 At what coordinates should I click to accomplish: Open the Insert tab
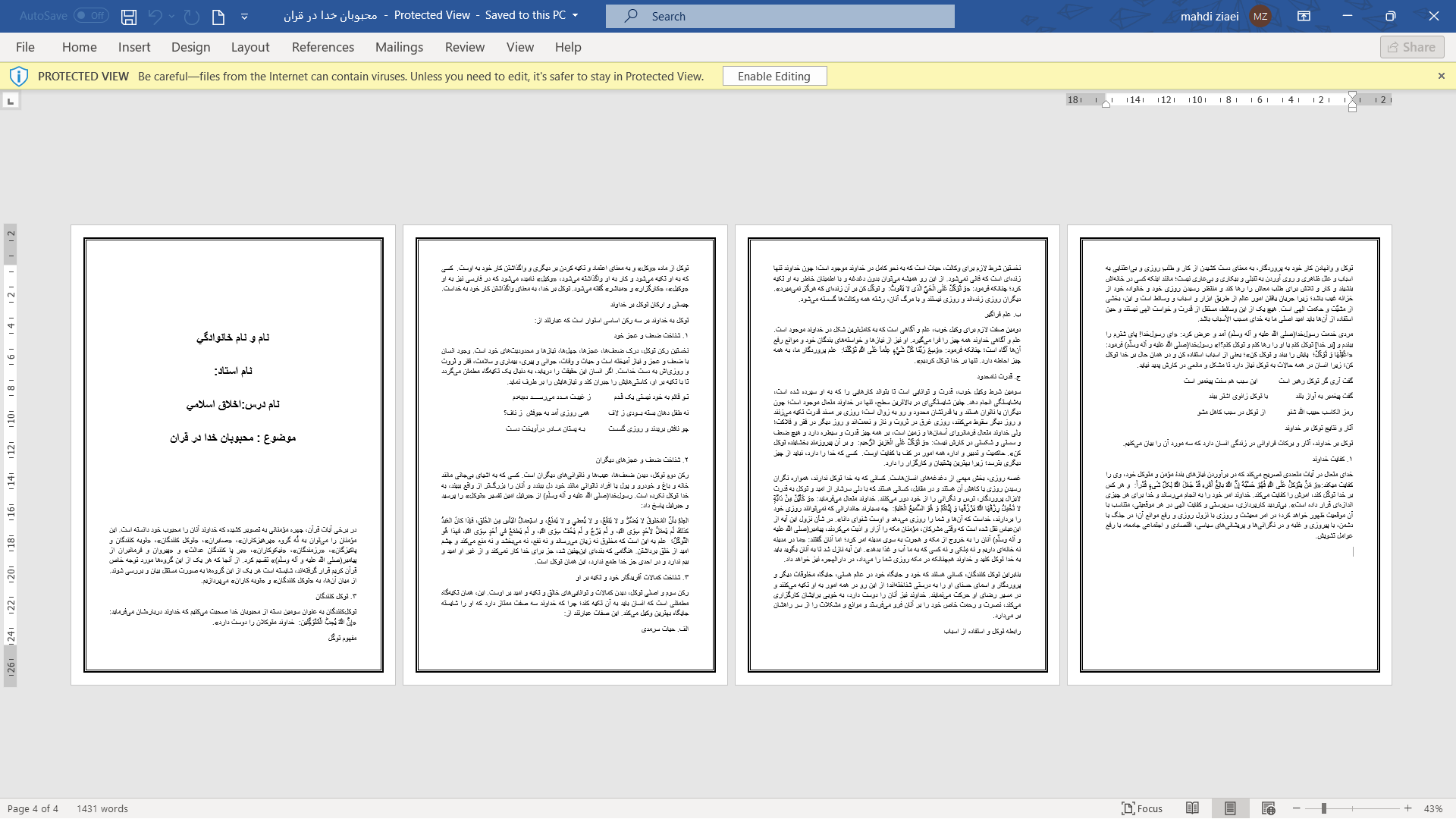tap(134, 47)
